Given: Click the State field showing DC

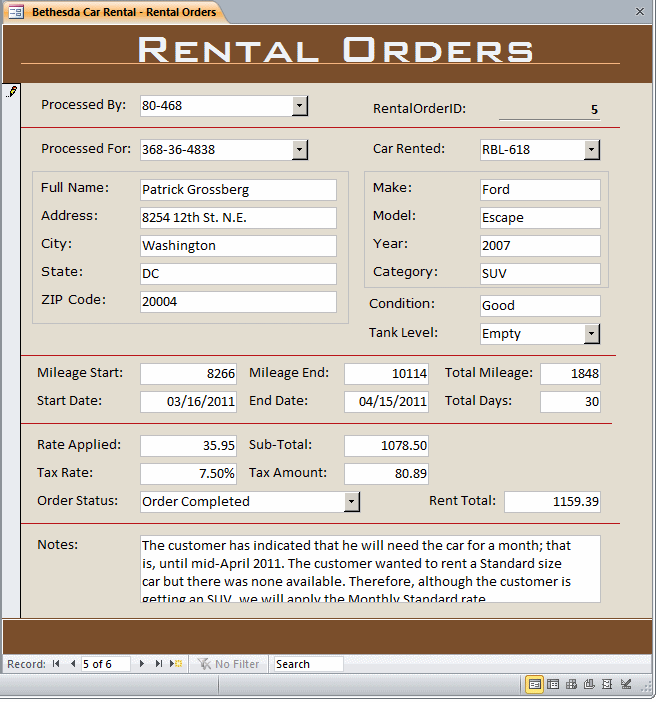Looking at the screenshot, I should (x=238, y=274).
